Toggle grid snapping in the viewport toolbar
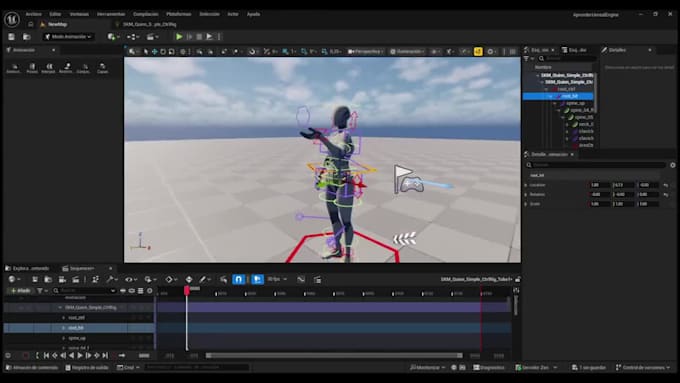680x383 pixels. [x=285, y=52]
